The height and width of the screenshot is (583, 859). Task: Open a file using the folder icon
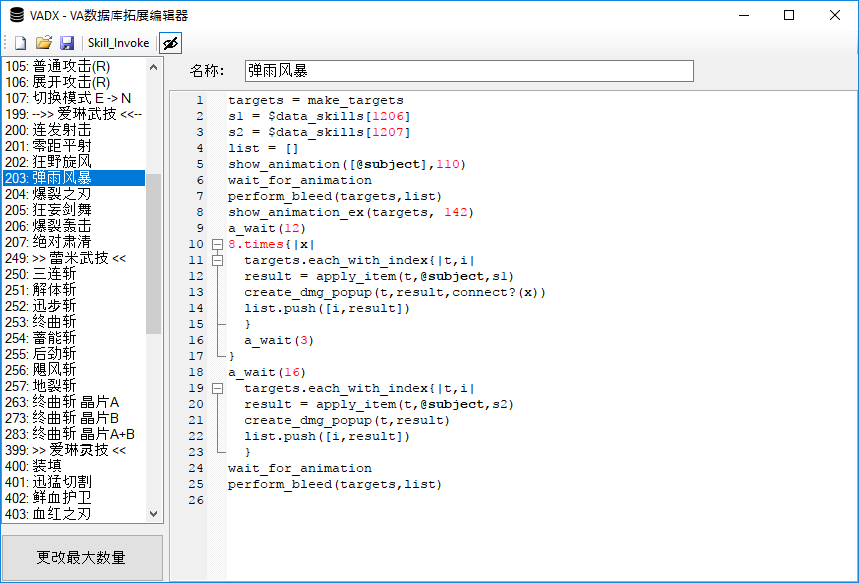[x=43, y=43]
